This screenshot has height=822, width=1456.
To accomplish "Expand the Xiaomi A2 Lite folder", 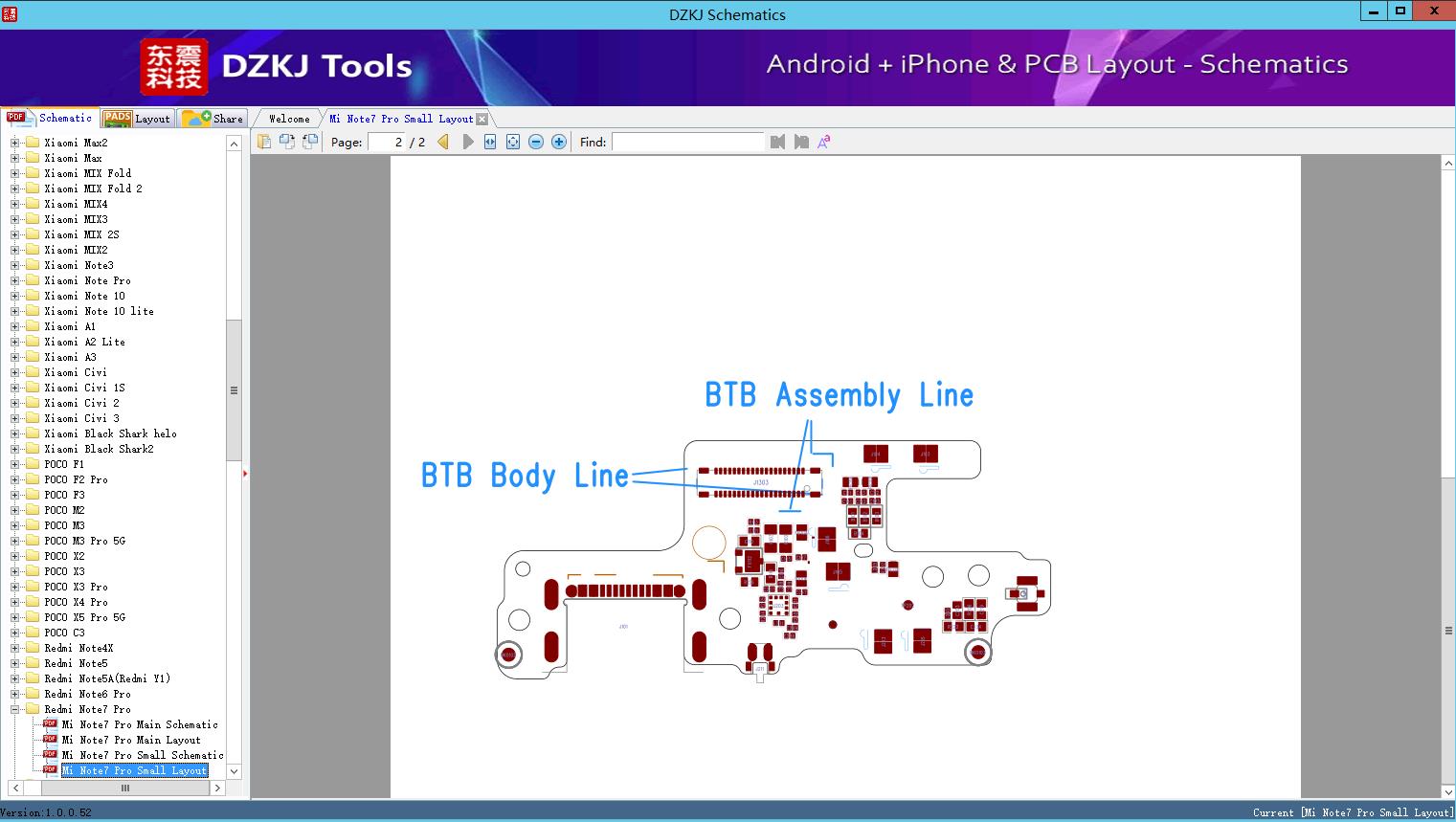I will [x=14, y=342].
